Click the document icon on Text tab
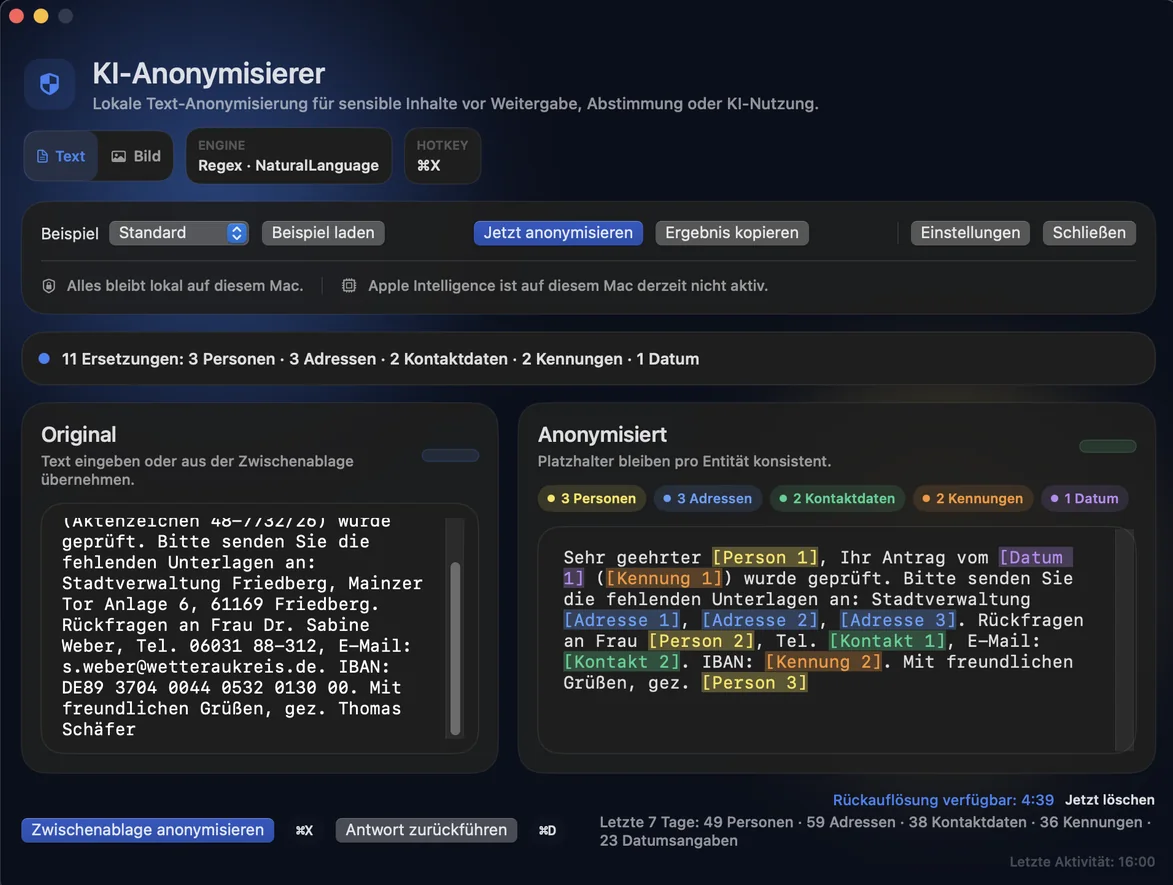This screenshot has width=1173, height=885. point(43,156)
